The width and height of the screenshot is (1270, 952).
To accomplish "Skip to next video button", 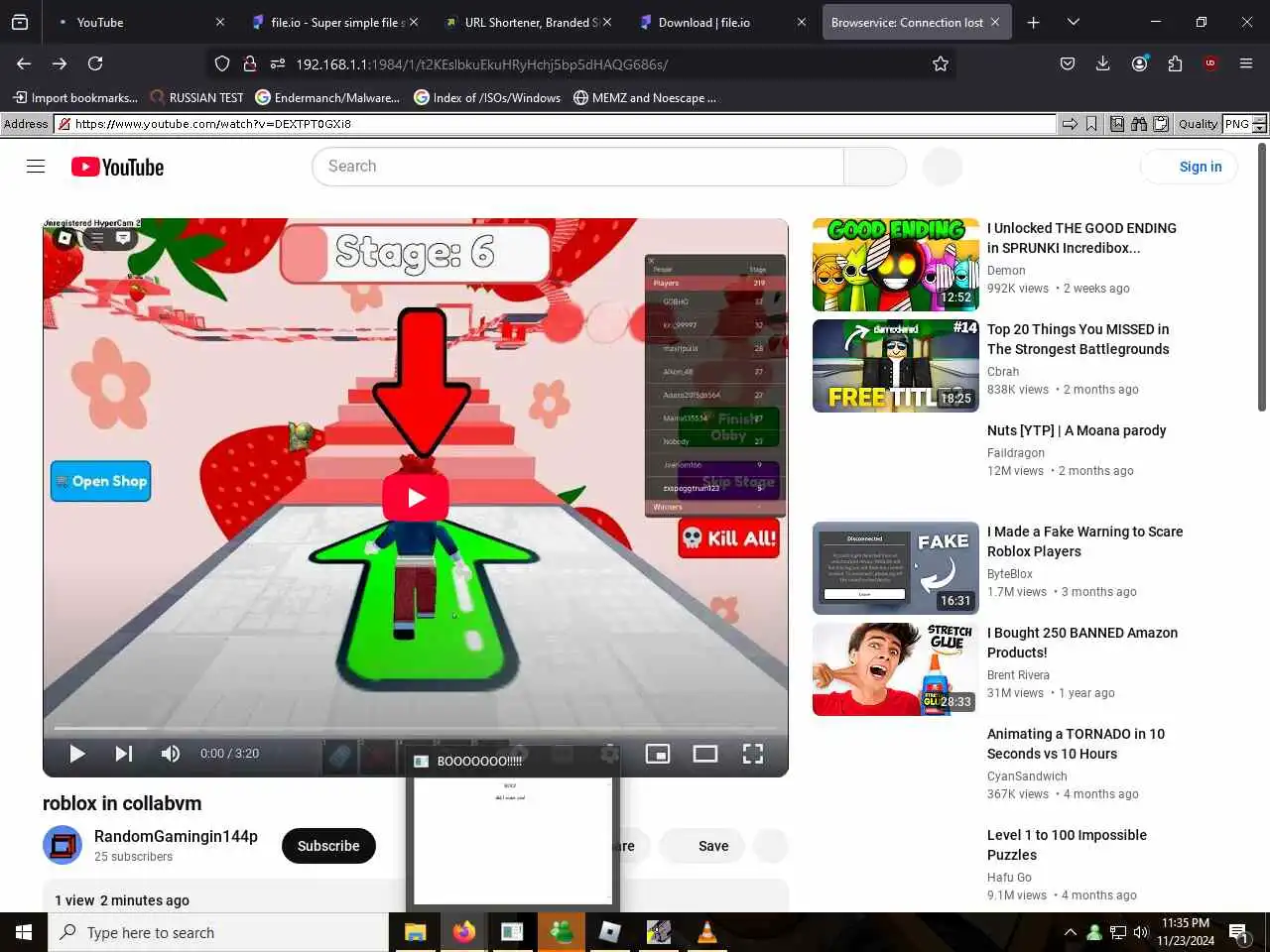I will tap(123, 754).
